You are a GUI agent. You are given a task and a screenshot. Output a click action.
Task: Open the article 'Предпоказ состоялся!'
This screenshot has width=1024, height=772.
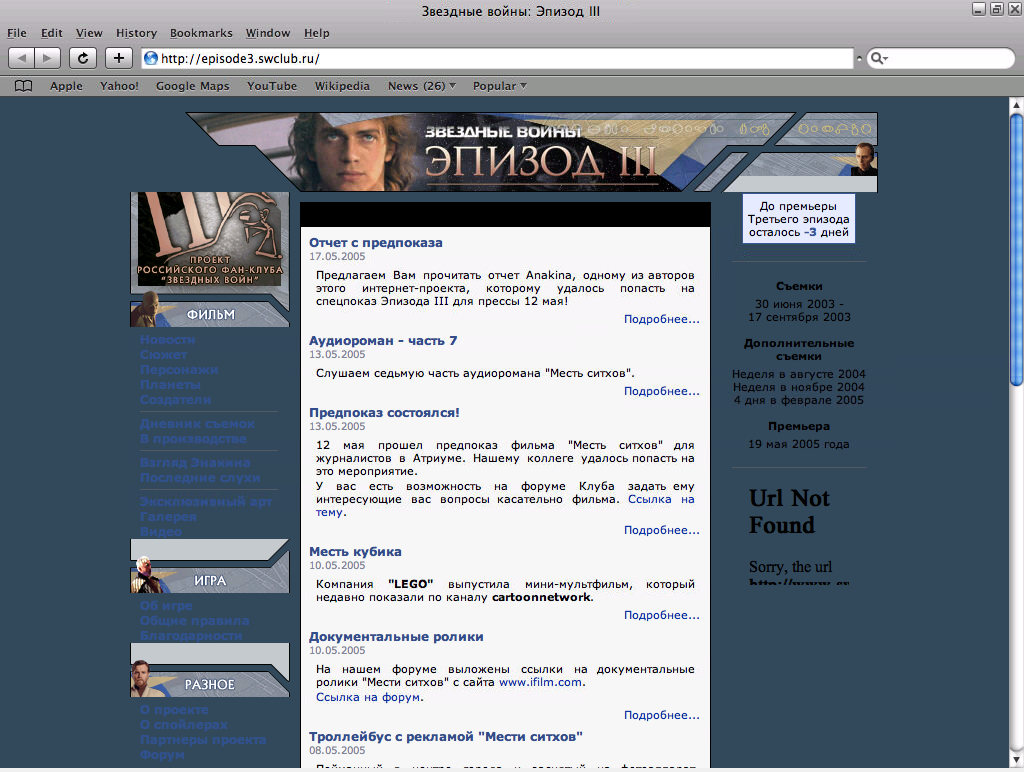[384, 412]
